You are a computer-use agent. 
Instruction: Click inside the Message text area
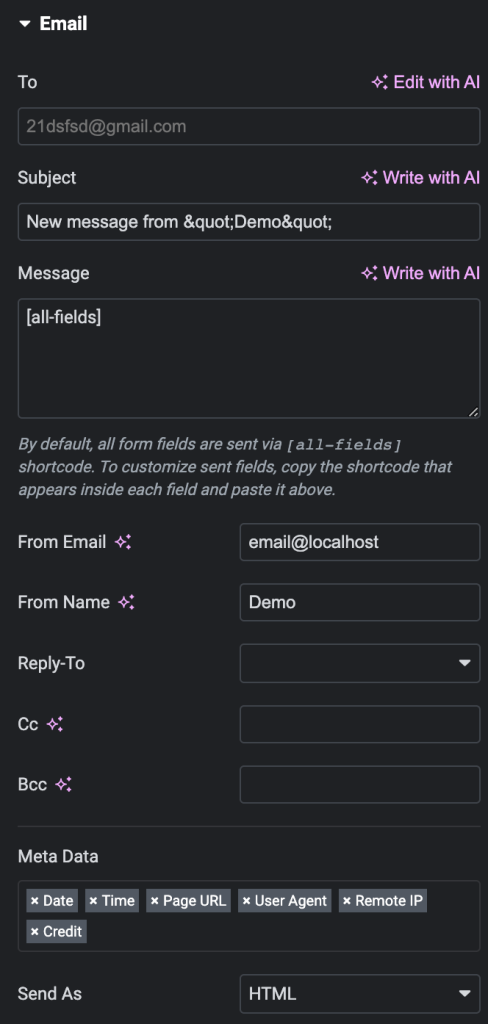[249, 359]
